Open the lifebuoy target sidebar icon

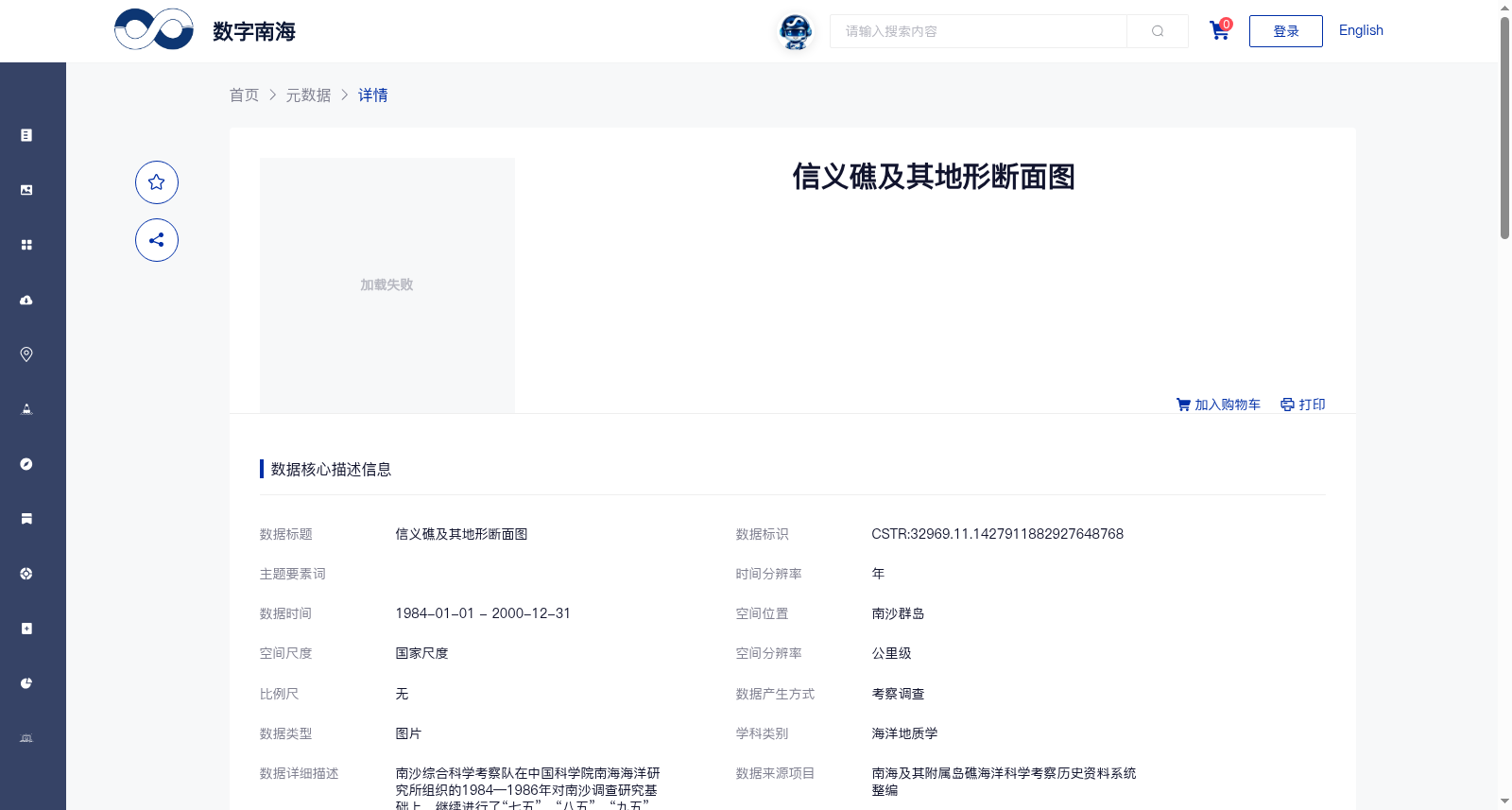tap(26, 574)
